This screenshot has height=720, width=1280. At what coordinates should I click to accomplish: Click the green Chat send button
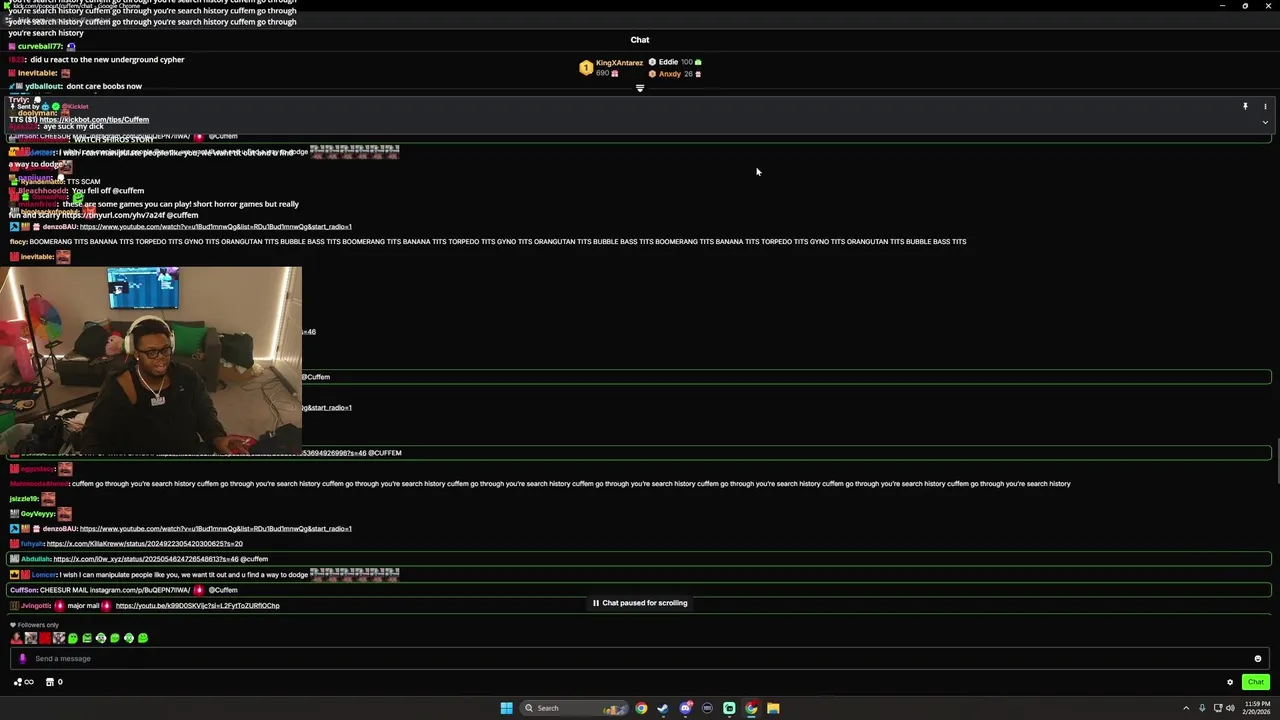1256,682
